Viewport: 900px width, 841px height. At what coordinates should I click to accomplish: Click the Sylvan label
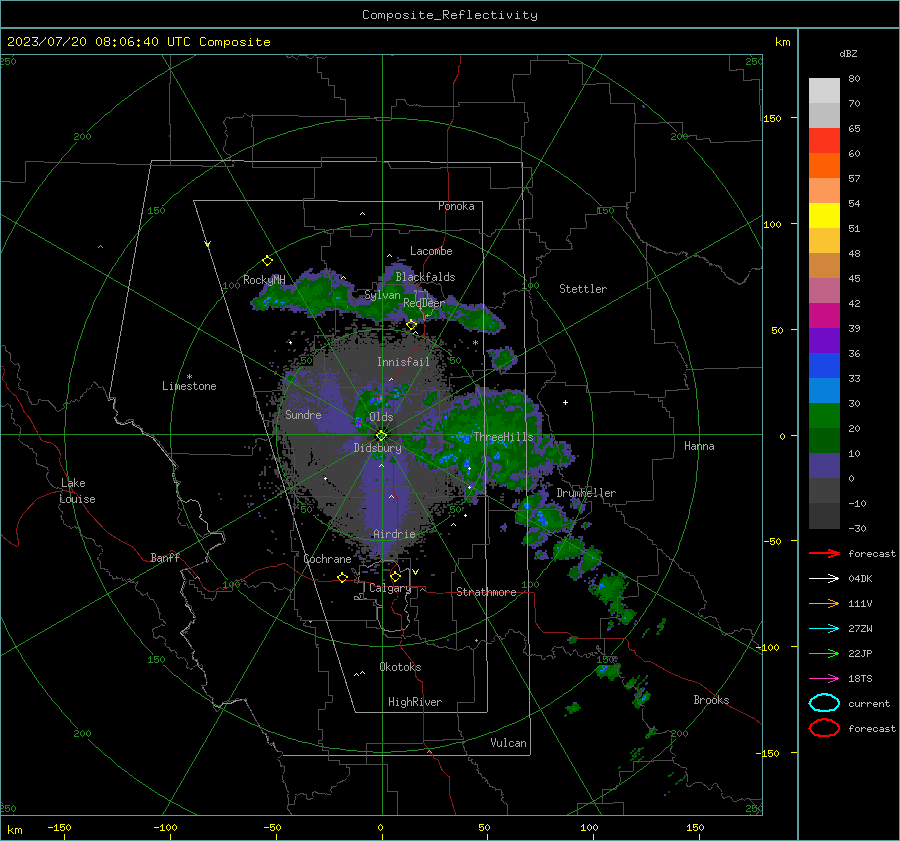pyautogui.click(x=382, y=295)
